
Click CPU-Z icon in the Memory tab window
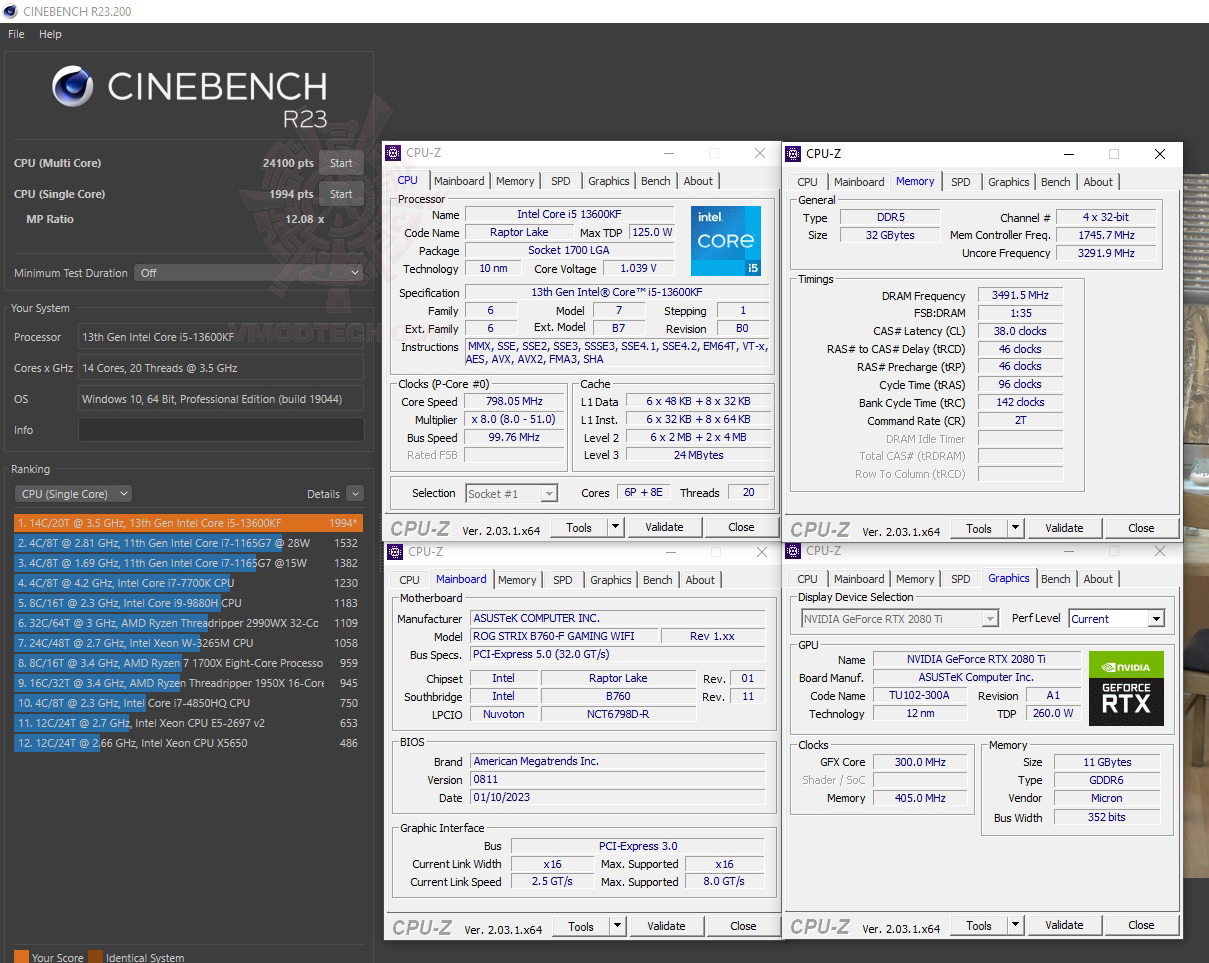tap(794, 154)
